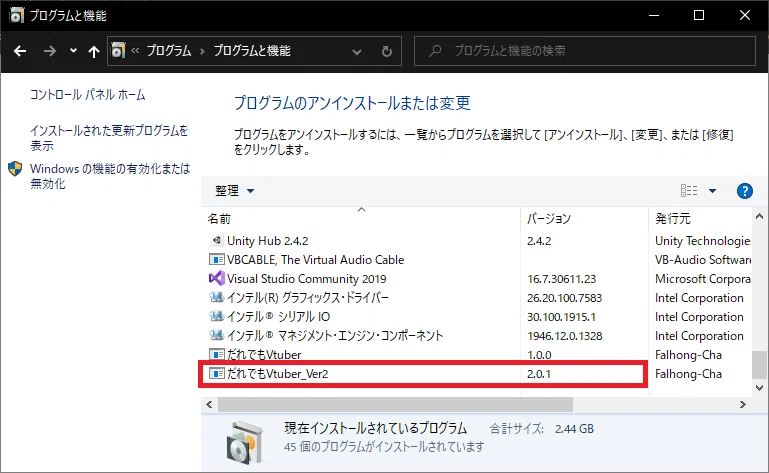Select インテル® シリアル IO
The image size is (769, 473).
[278, 317]
